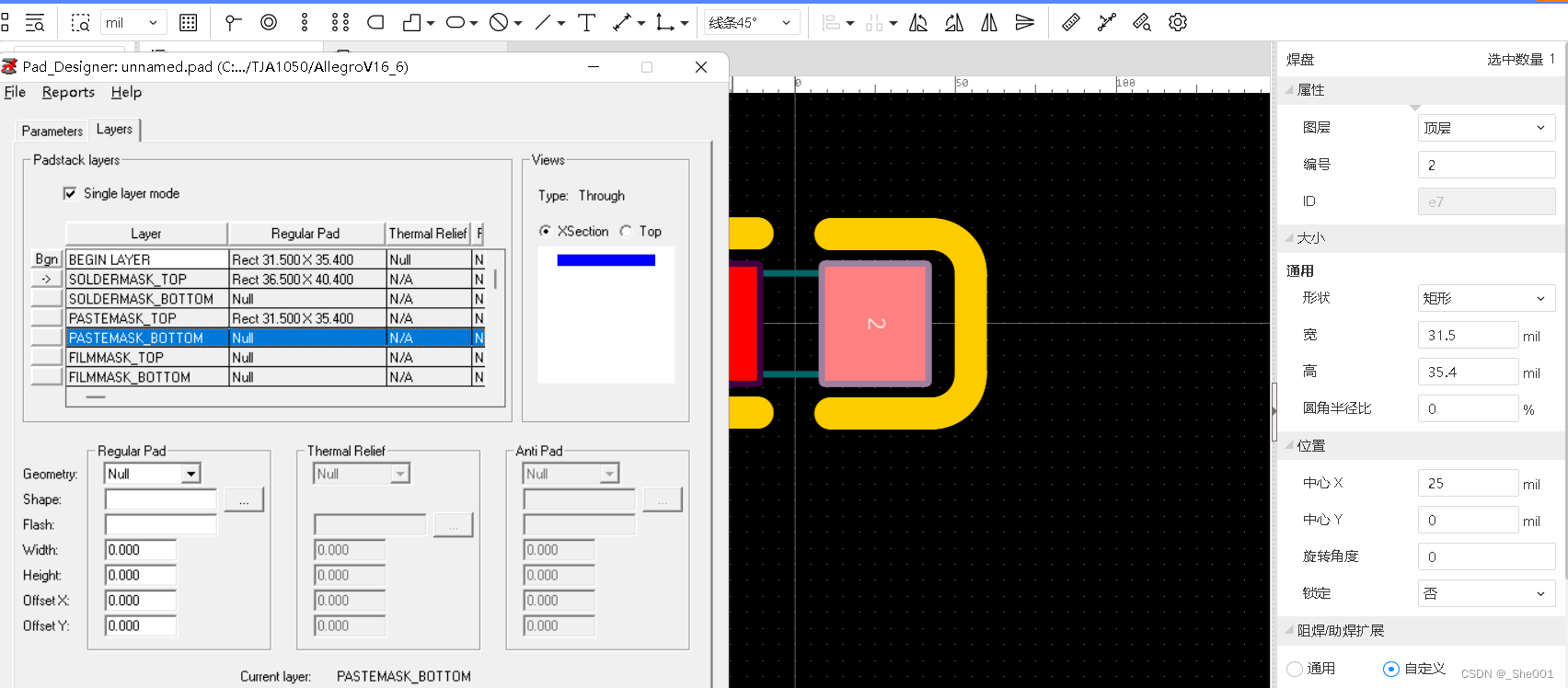This screenshot has height=688, width=1568.
Task: Select the single pad placement tool
Action: click(x=234, y=23)
